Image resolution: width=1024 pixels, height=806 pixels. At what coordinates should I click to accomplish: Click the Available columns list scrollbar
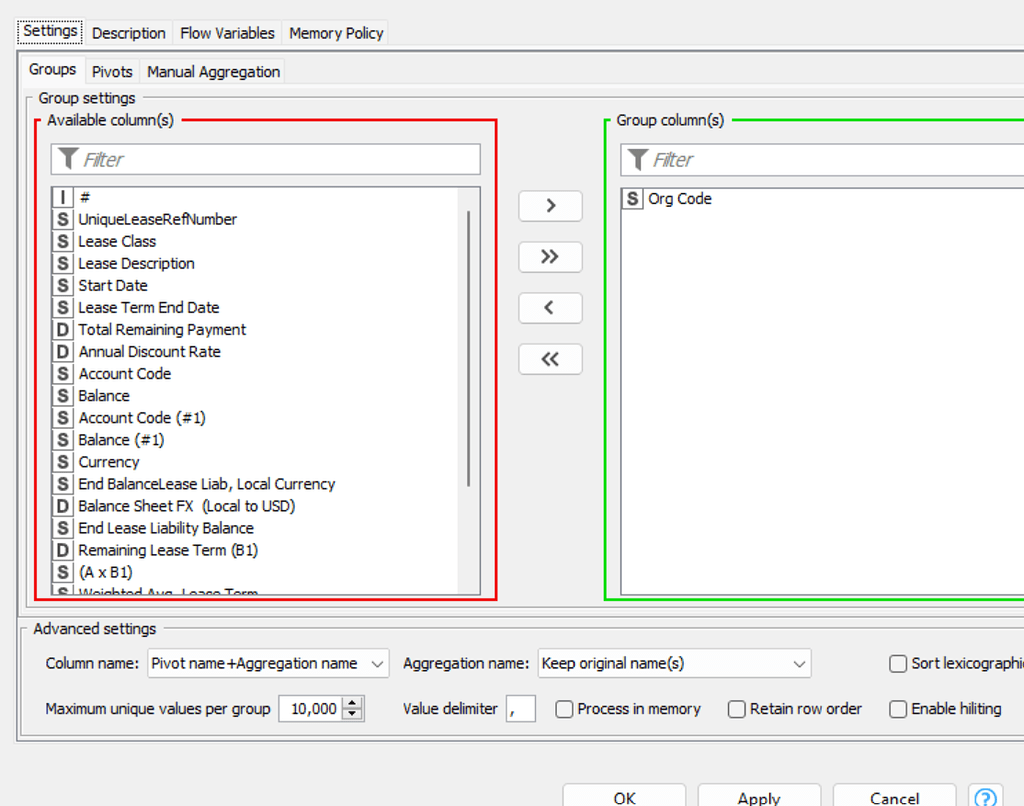(468, 350)
